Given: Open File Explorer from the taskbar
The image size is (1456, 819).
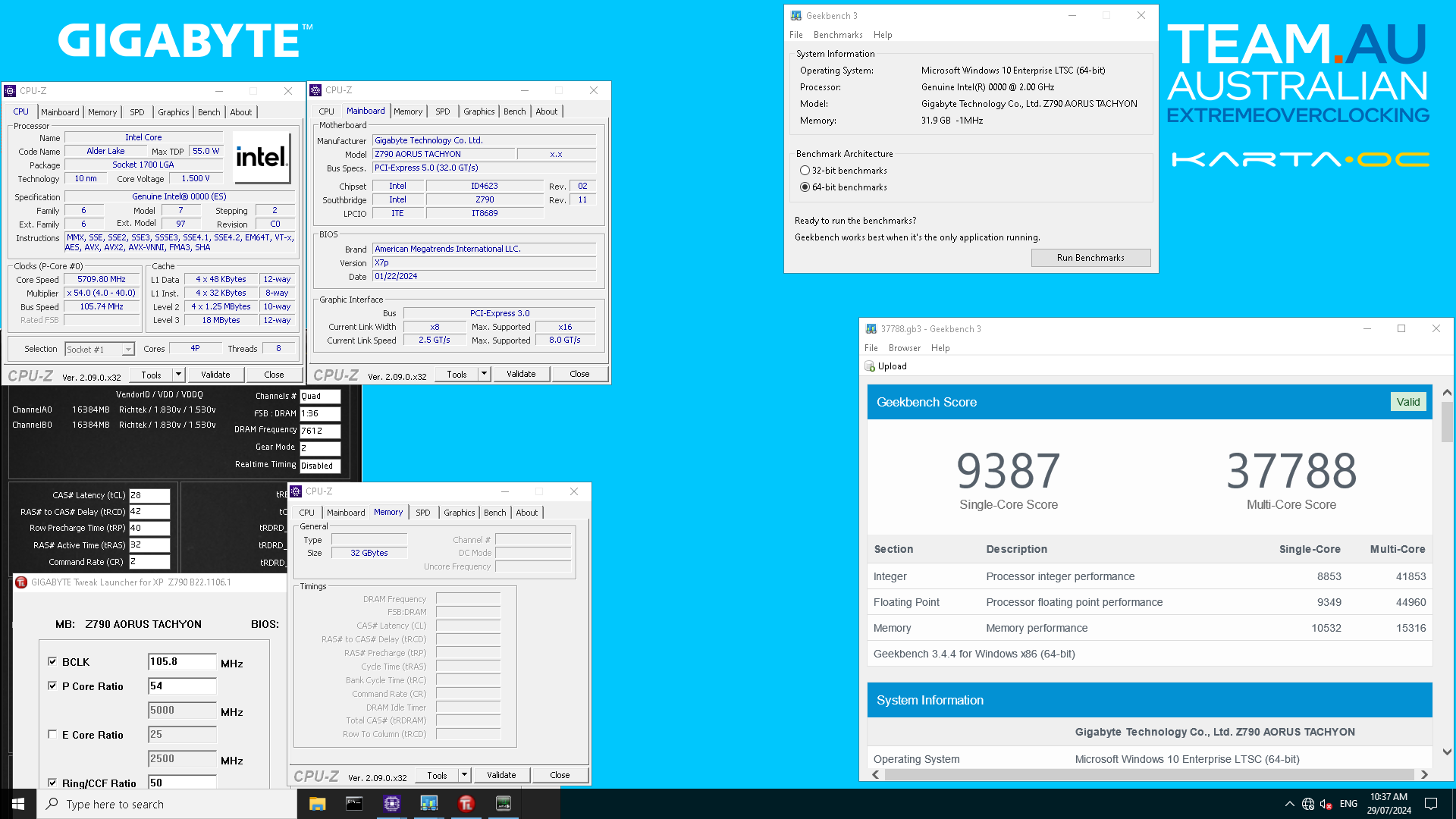Looking at the screenshot, I should (x=317, y=804).
